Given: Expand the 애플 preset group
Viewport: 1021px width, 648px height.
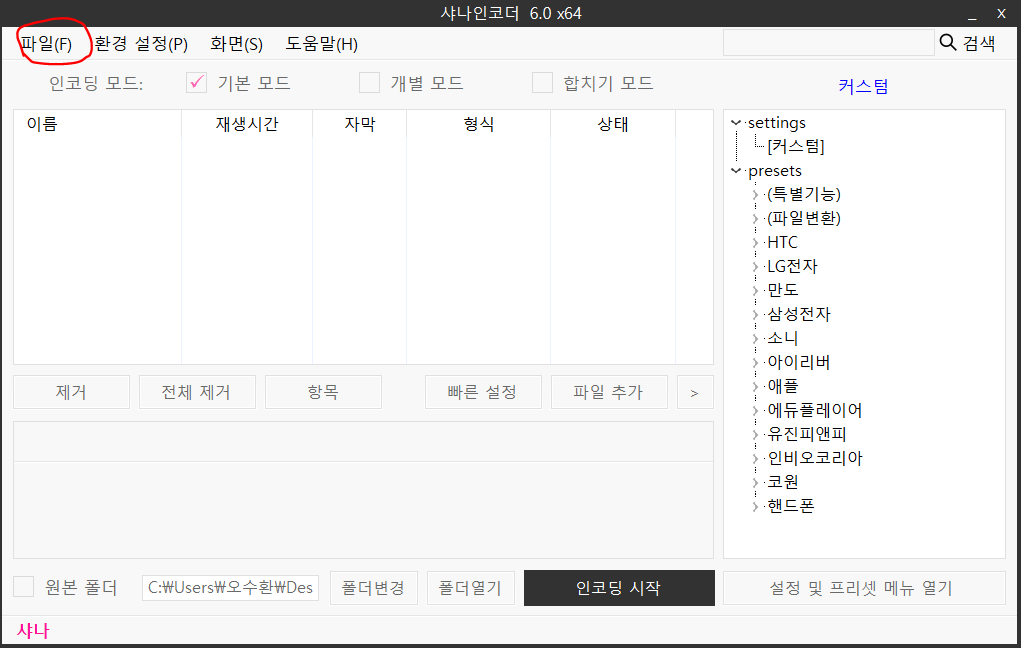Looking at the screenshot, I should (x=755, y=385).
